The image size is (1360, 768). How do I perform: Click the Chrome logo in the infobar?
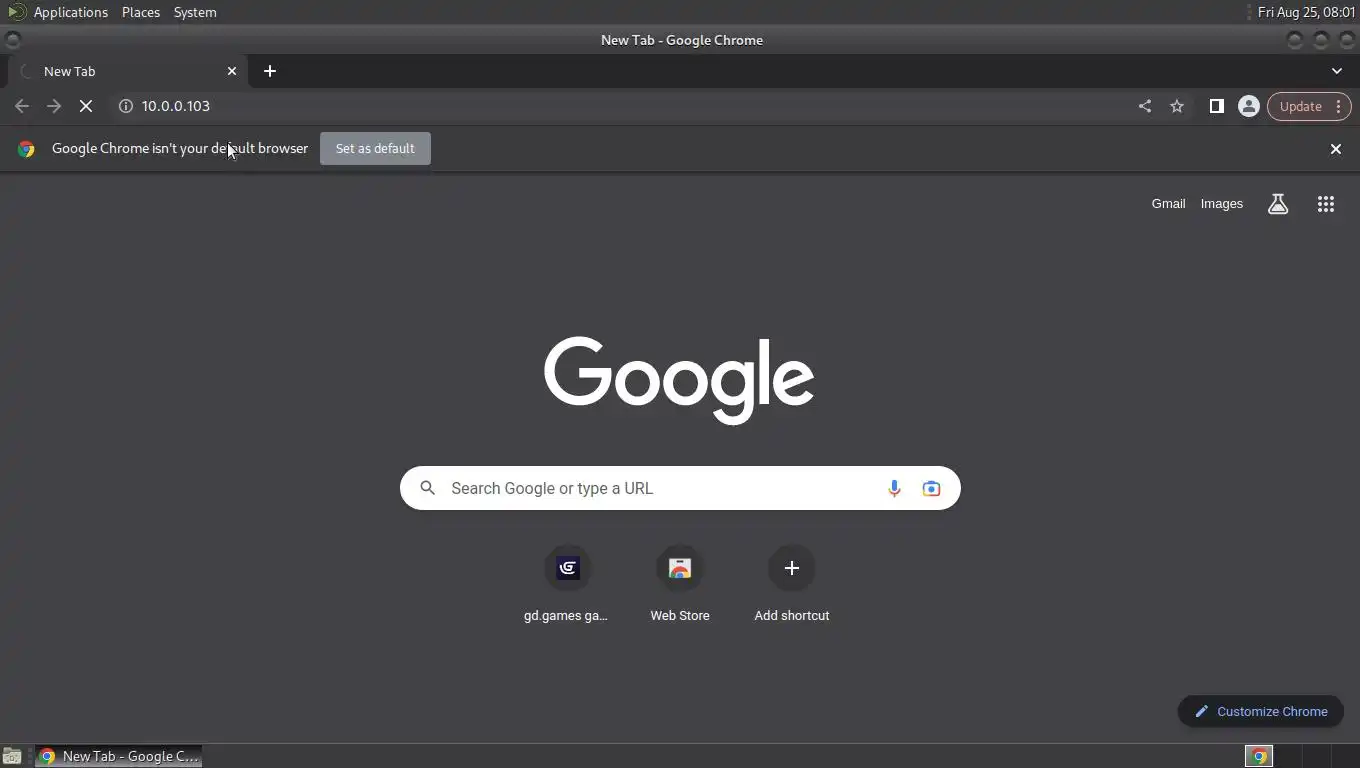coord(26,149)
